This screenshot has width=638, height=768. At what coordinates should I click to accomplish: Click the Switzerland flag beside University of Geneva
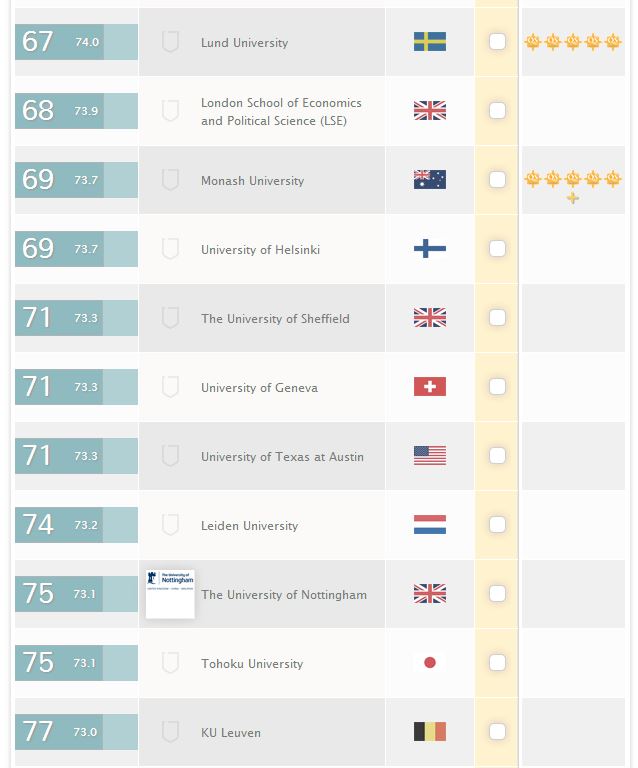(430, 387)
